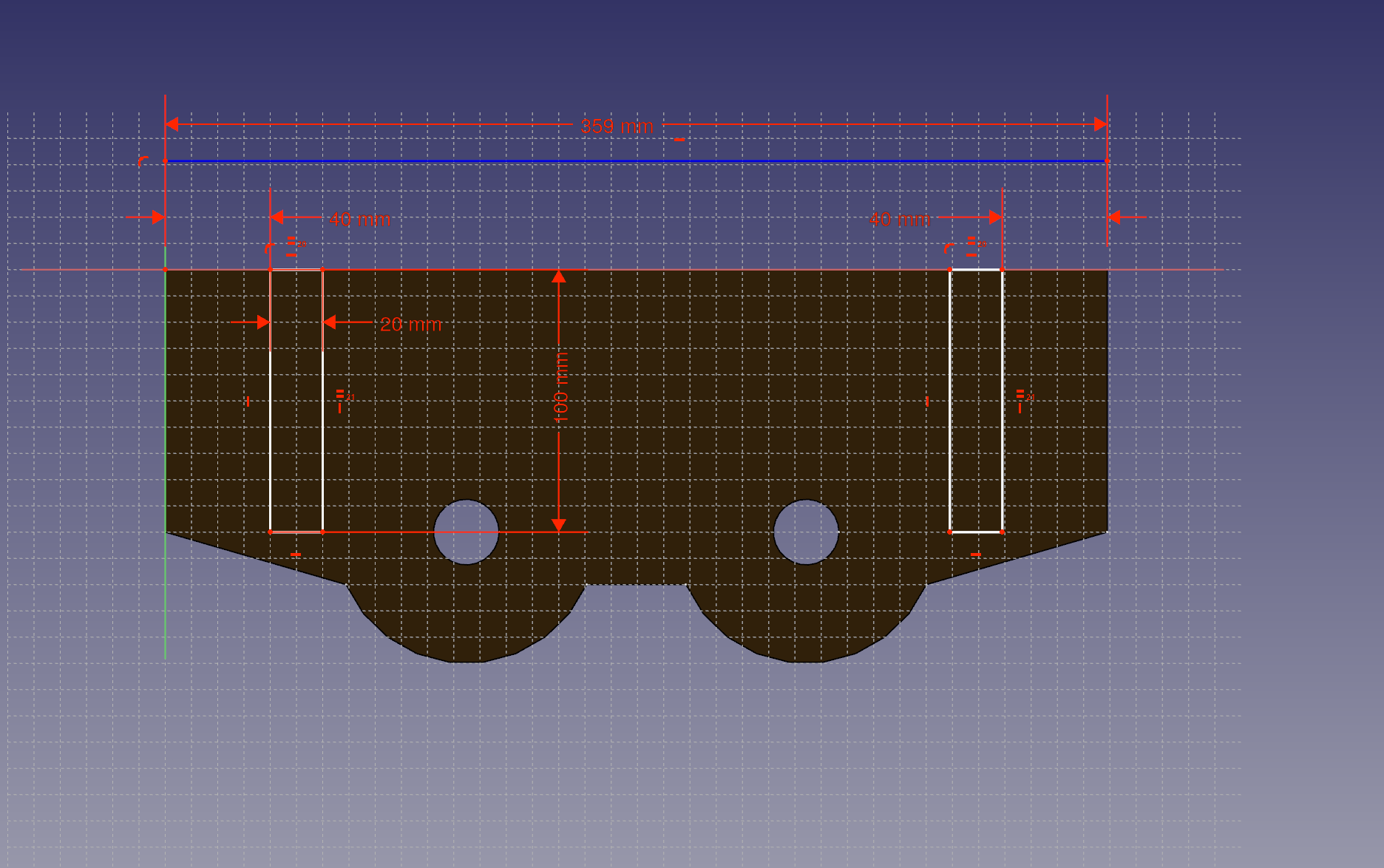Click inside the left circular hole
This screenshot has width=1384, height=868.
466,532
